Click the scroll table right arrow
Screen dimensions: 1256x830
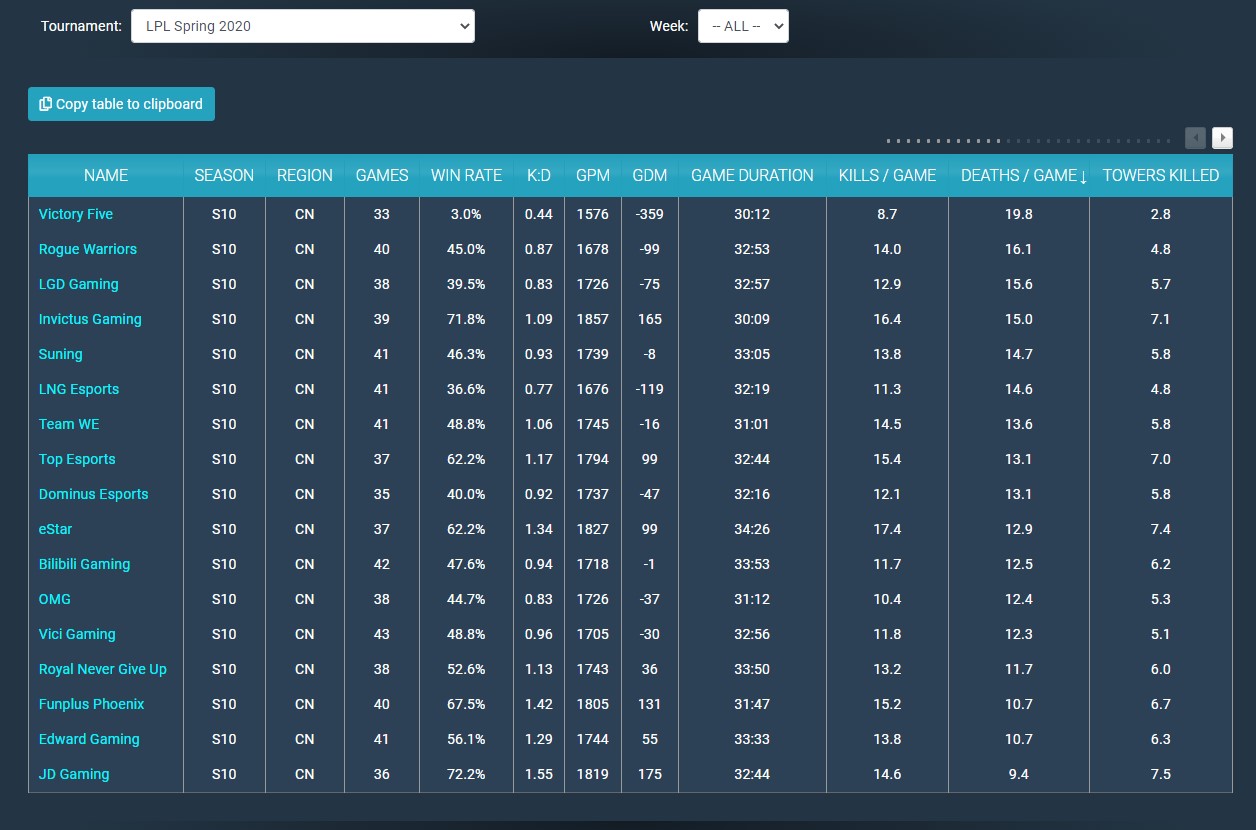point(1222,138)
